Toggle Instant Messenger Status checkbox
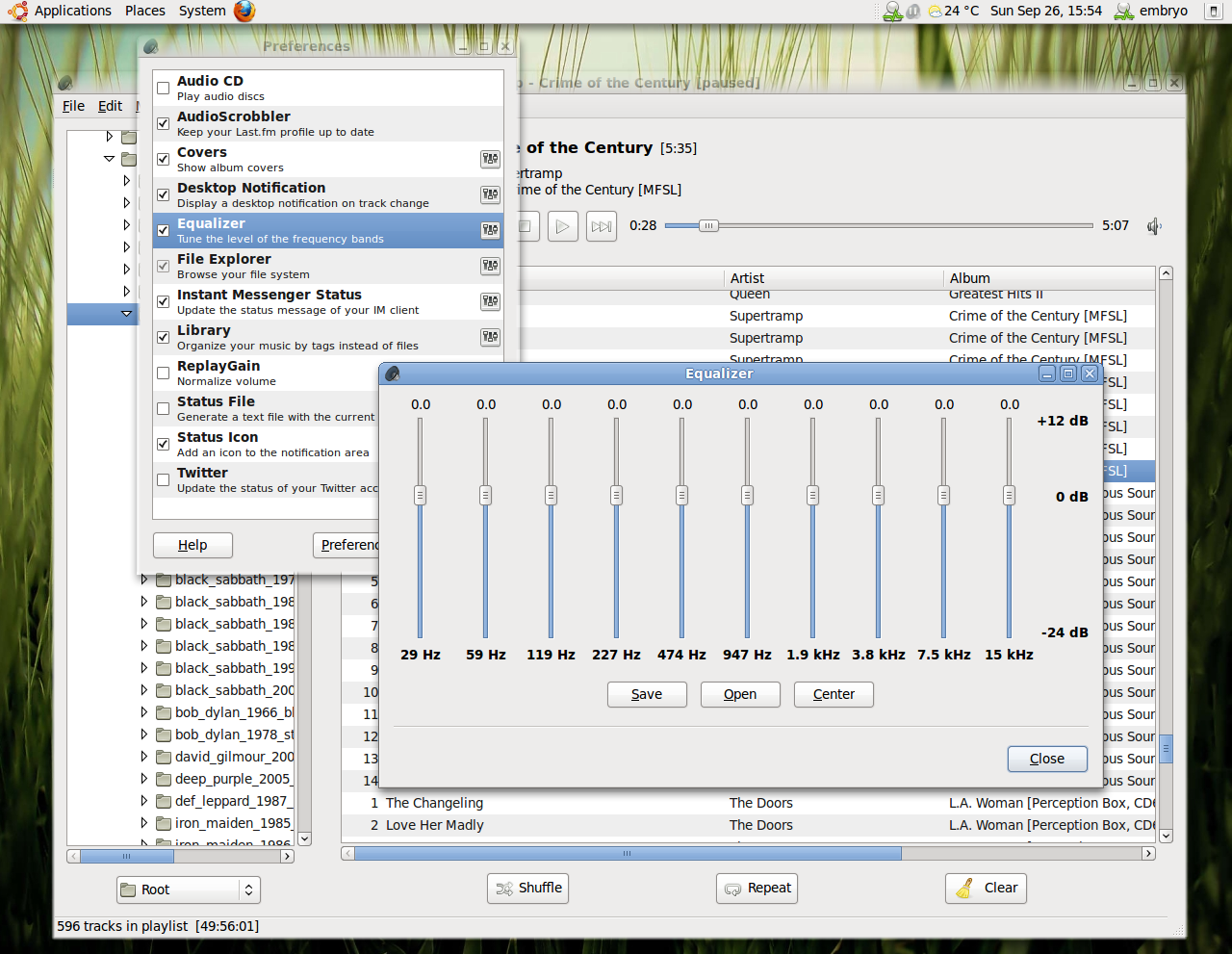This screenshot has width=1232, height=954. point(164,301)
